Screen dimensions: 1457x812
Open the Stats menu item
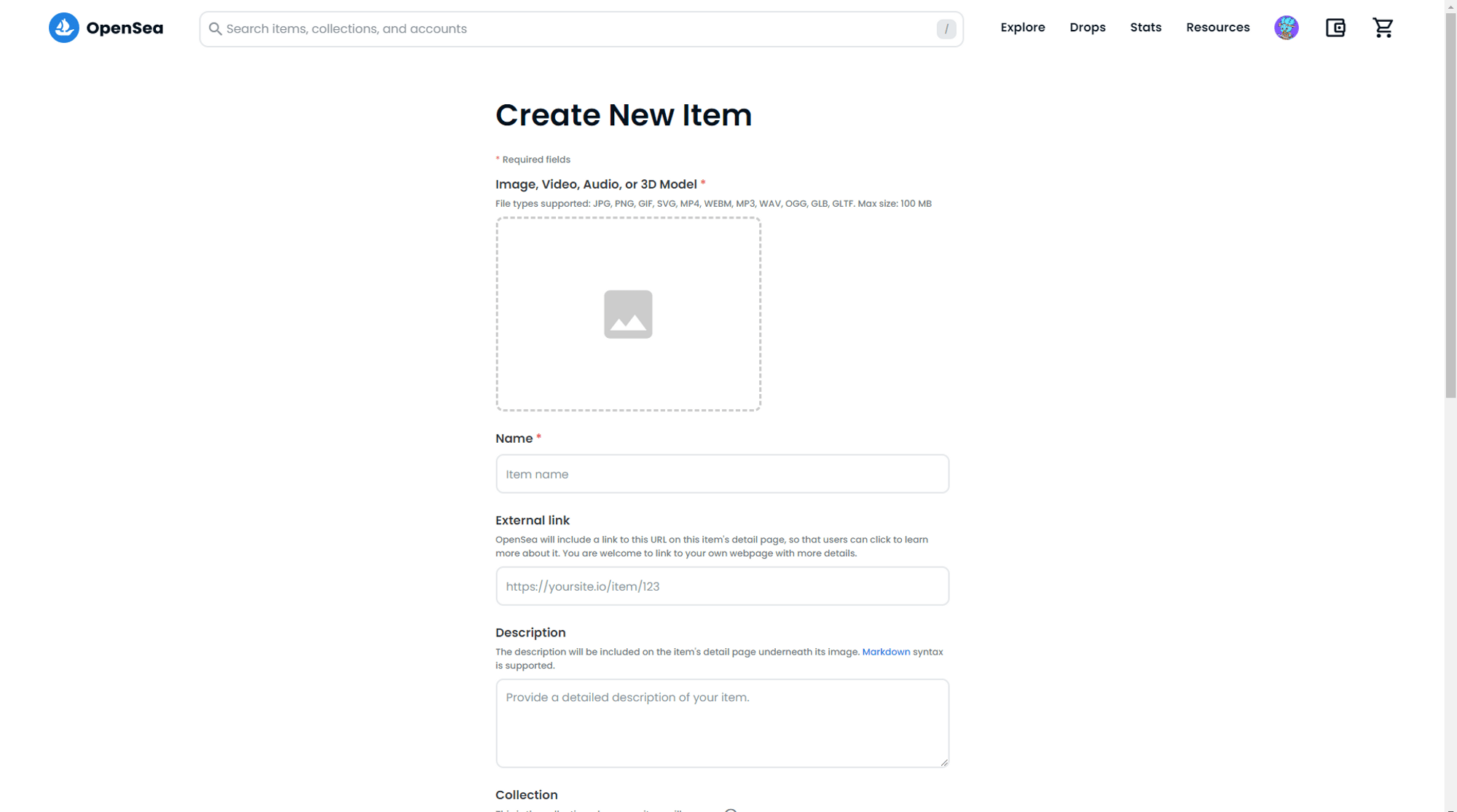click(x=1145, y=28)
